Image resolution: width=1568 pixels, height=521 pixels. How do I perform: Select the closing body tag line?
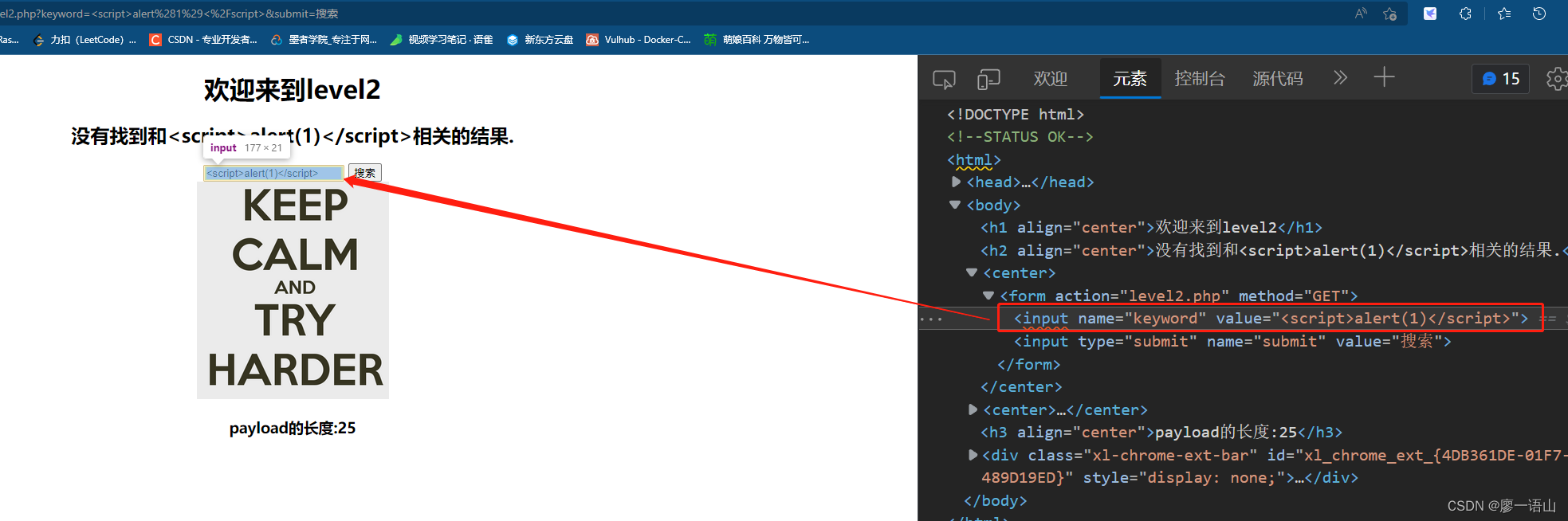click(x=995, y=500)
